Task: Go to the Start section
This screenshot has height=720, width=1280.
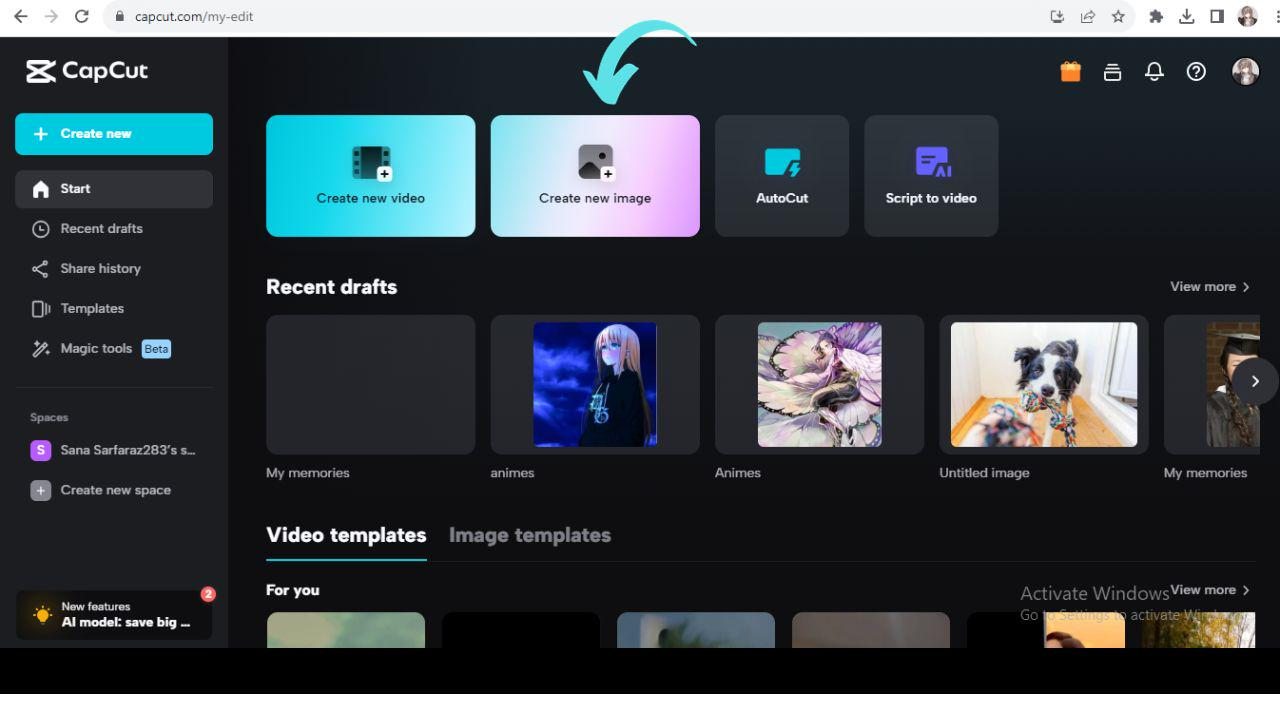Action: [114, 189]
